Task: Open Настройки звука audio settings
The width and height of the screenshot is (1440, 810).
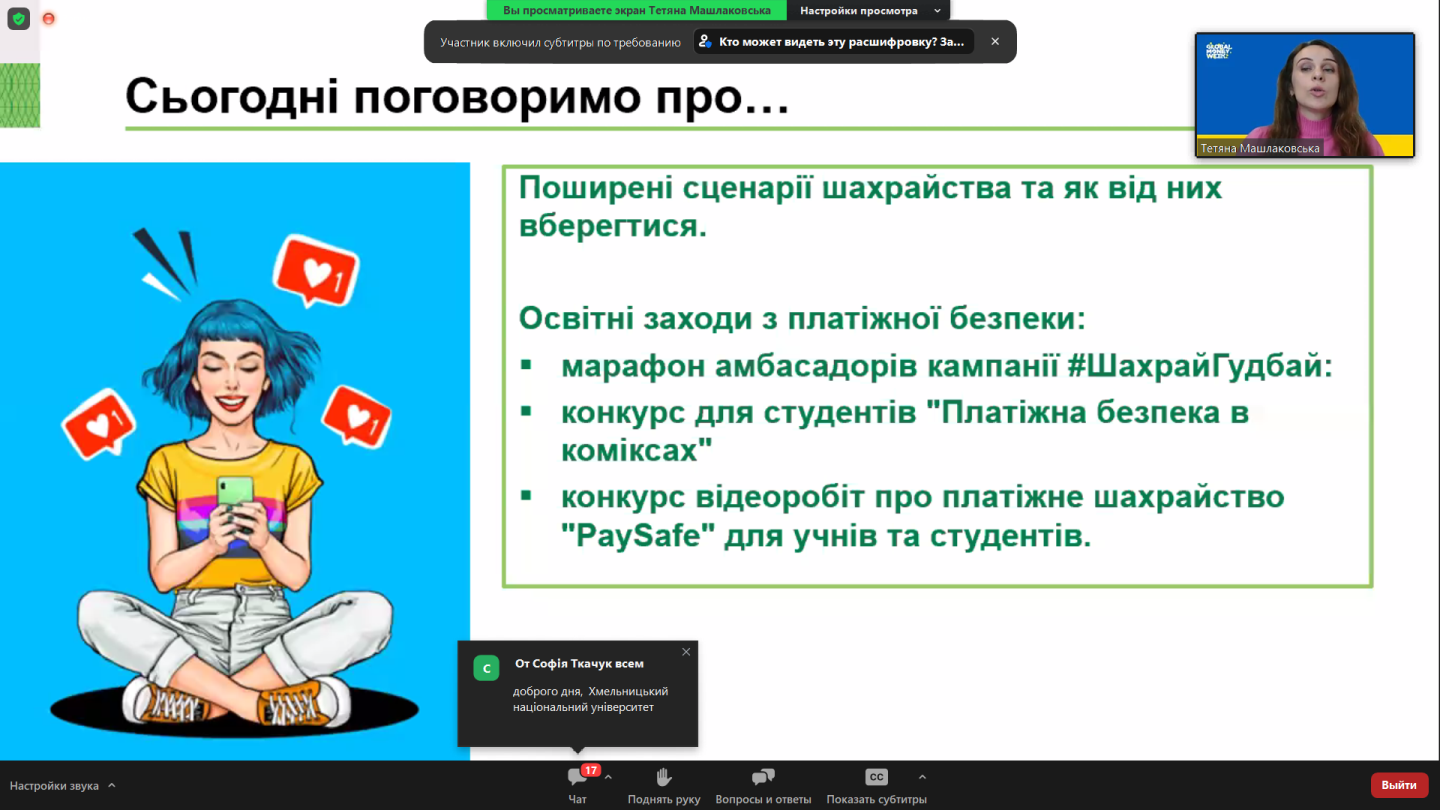Action: click(x=55, y=786)
